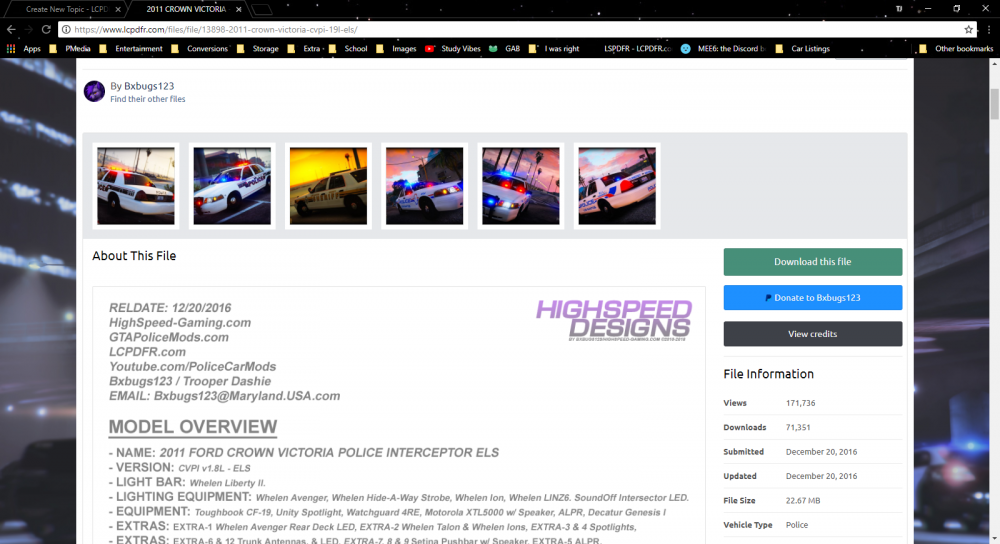1000x544 pixels.
Task: Click the browser back arrow
Action: [11, 29]
